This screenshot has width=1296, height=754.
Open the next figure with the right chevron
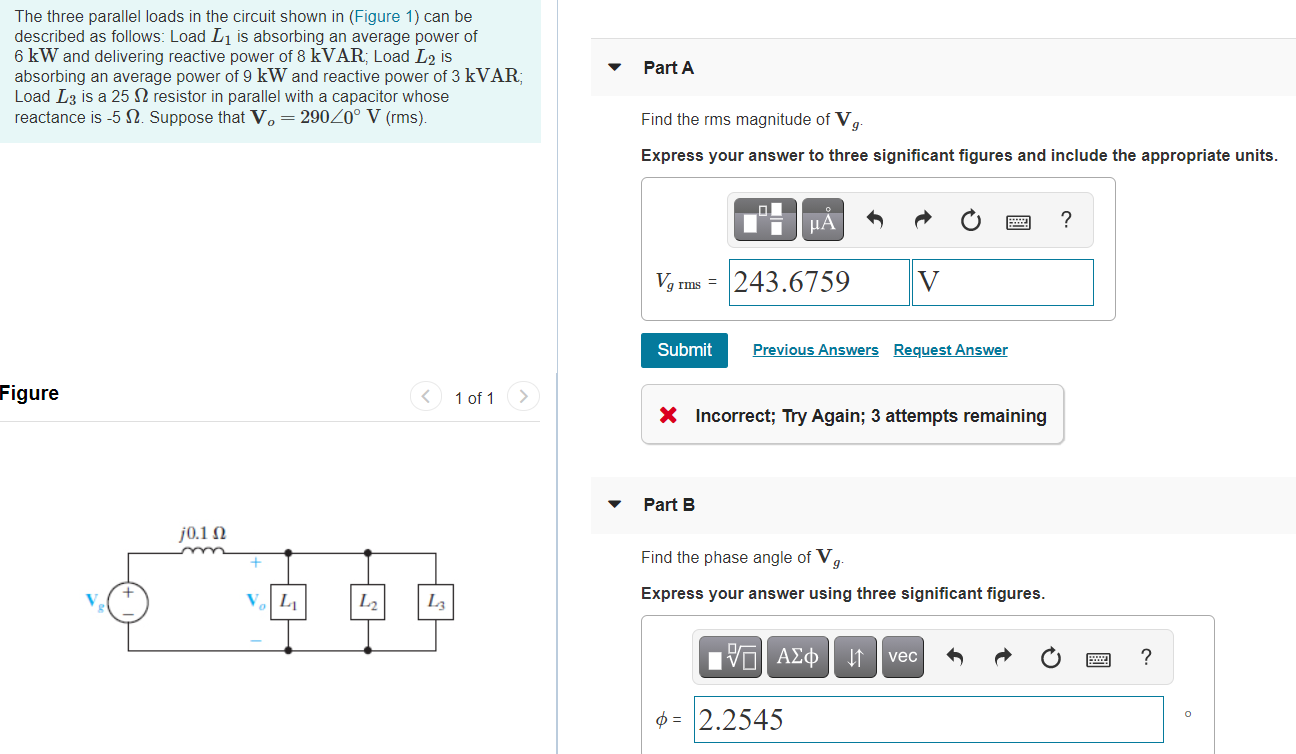(x=523, y=396)
